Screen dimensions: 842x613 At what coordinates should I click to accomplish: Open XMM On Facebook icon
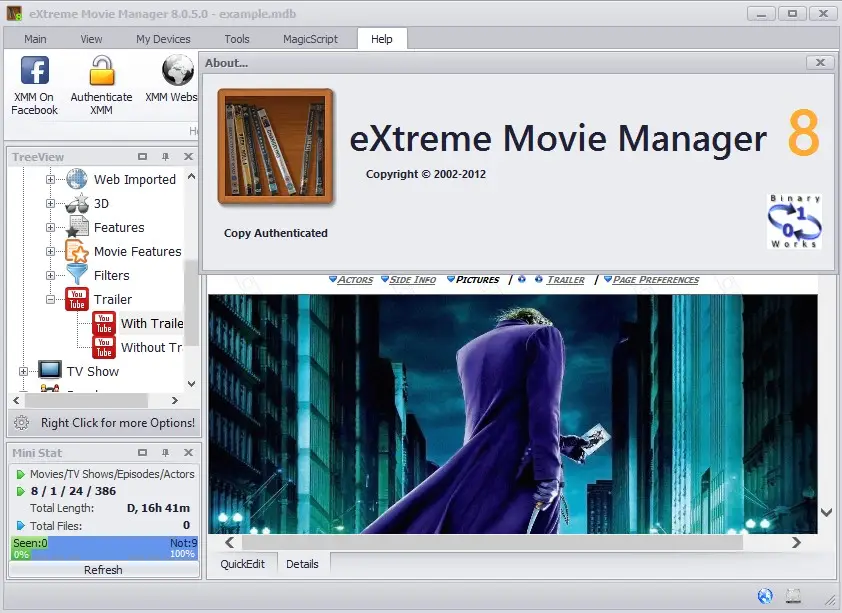tap(34, 71)
